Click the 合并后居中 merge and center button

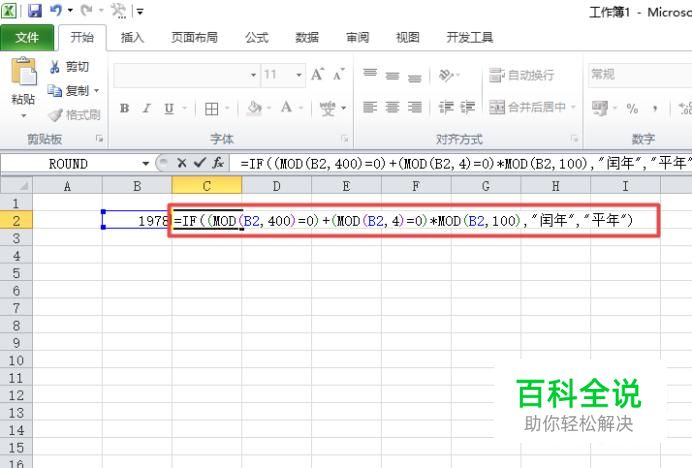[x=527, y=107]
